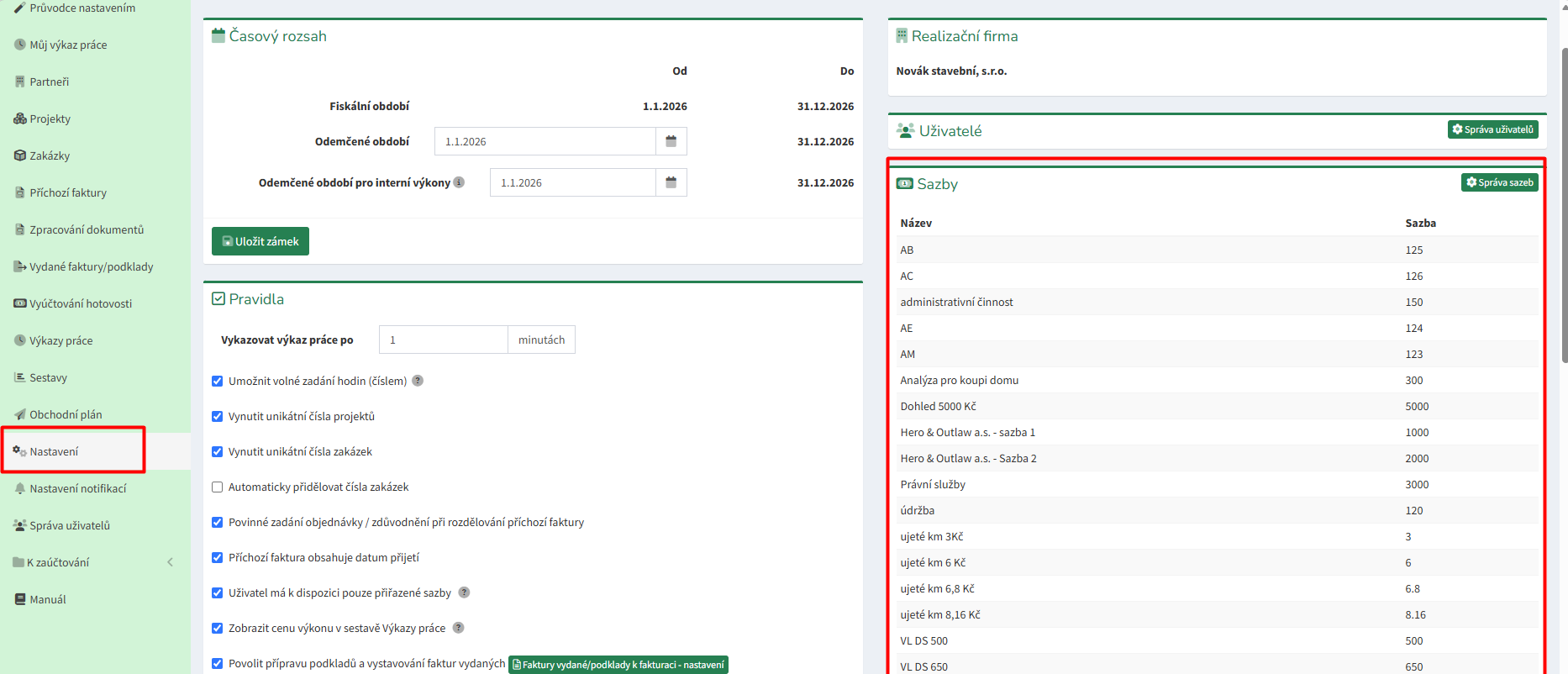Click the Novák stavební, s.r.o. company name
The height and width of the screenshot is (674, 1568).
tap(951, 71)
